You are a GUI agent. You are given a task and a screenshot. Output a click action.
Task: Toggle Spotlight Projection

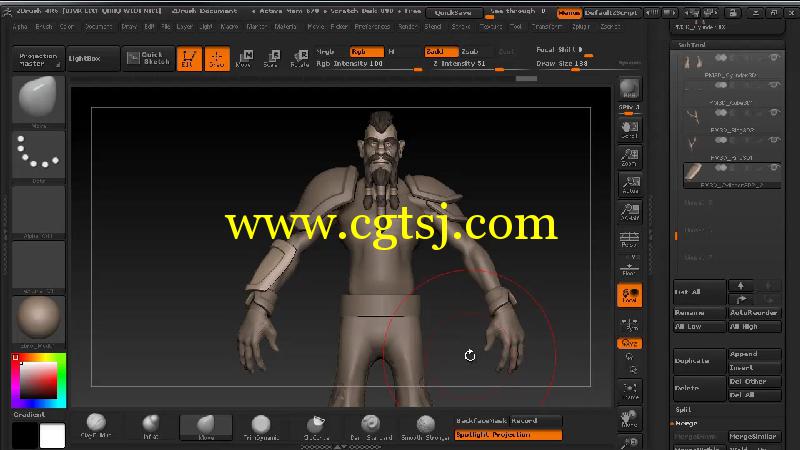point(508,435)
